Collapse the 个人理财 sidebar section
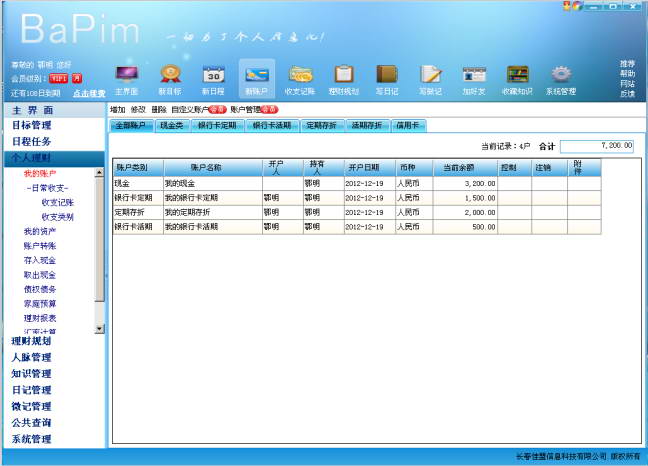This screenshot has height=466, width=648. click(55, 158)
